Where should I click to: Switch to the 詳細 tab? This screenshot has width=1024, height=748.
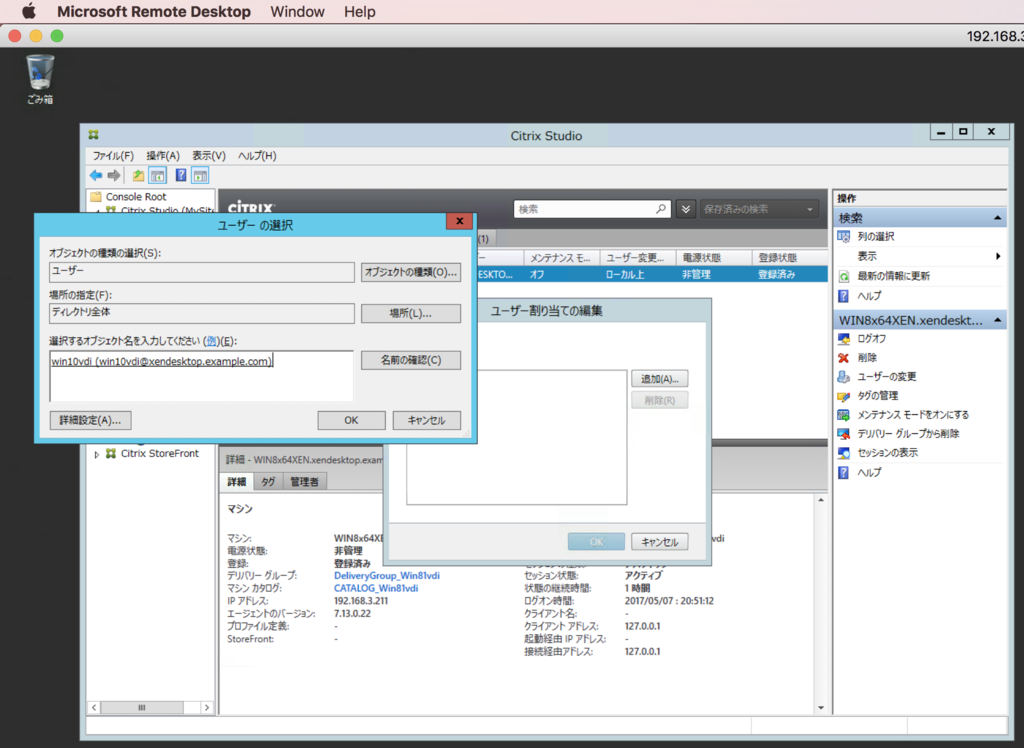tap(236, 481)
